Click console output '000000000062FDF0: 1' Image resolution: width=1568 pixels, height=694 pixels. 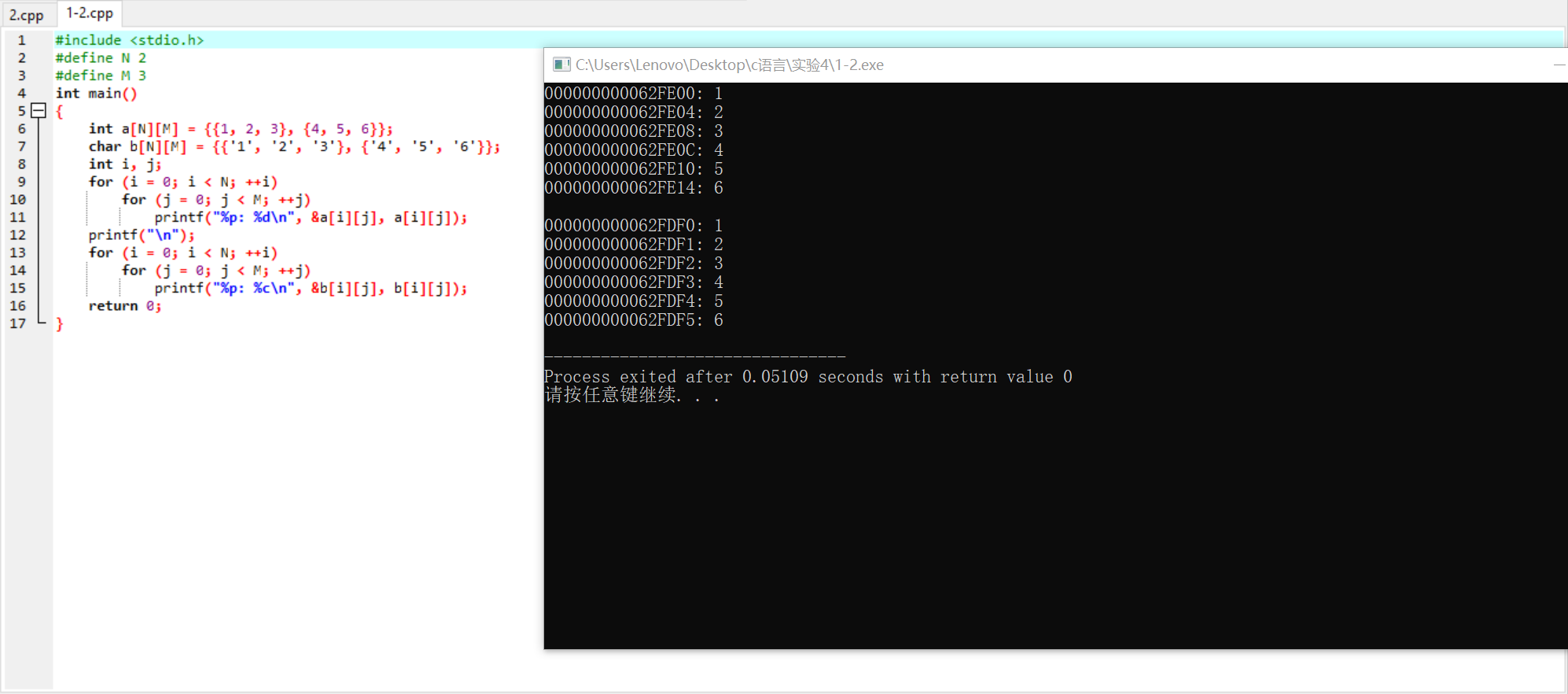(x=634, y=225)
